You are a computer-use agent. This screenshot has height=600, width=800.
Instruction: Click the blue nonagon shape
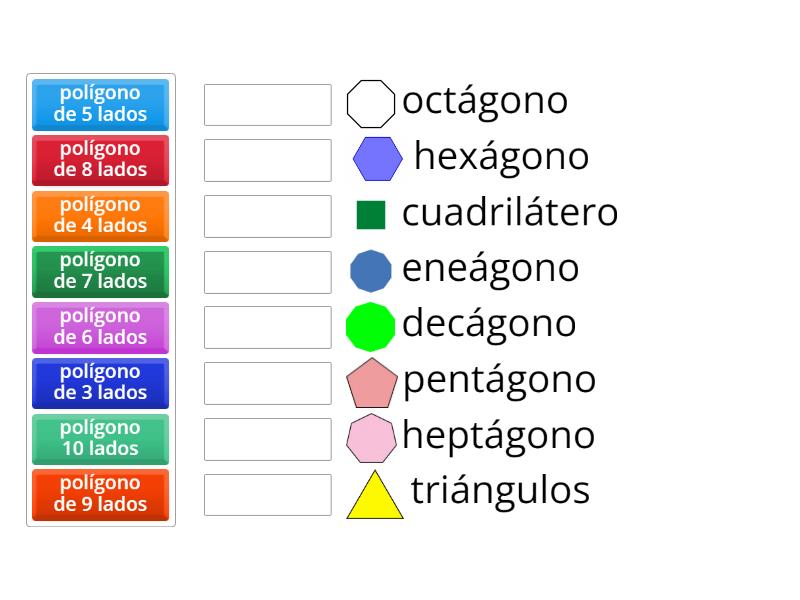pyautogui.click(x=369, y=268)
